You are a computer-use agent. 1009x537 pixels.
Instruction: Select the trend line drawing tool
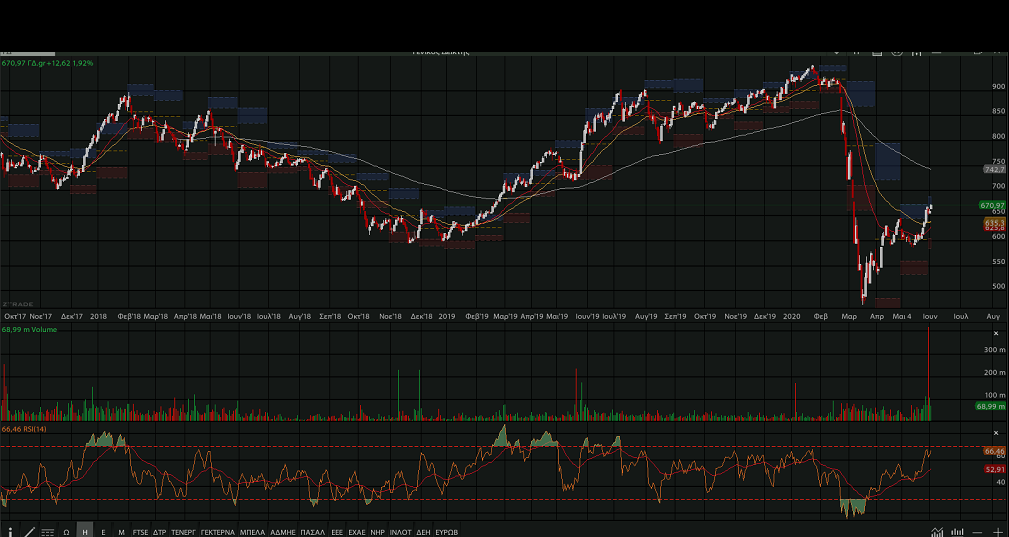tap(28, 532)
